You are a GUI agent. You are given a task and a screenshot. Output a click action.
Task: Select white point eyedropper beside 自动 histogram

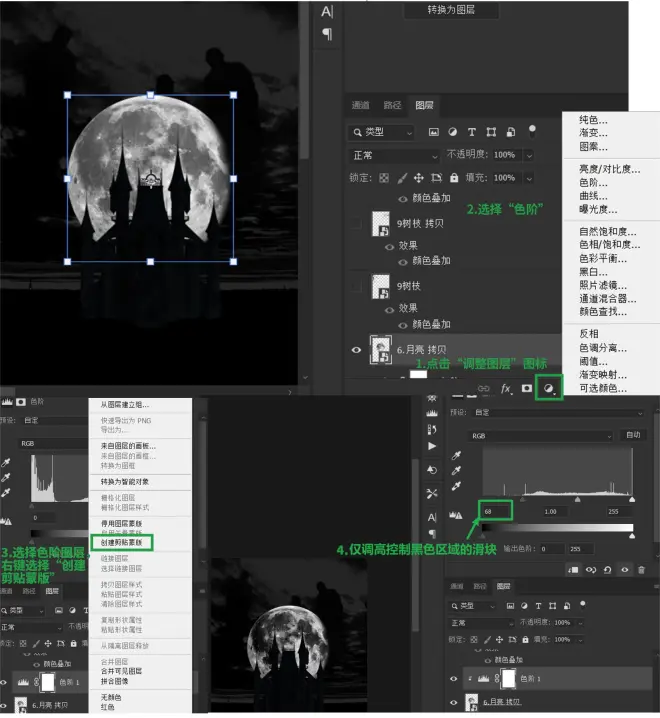(456, 486)
